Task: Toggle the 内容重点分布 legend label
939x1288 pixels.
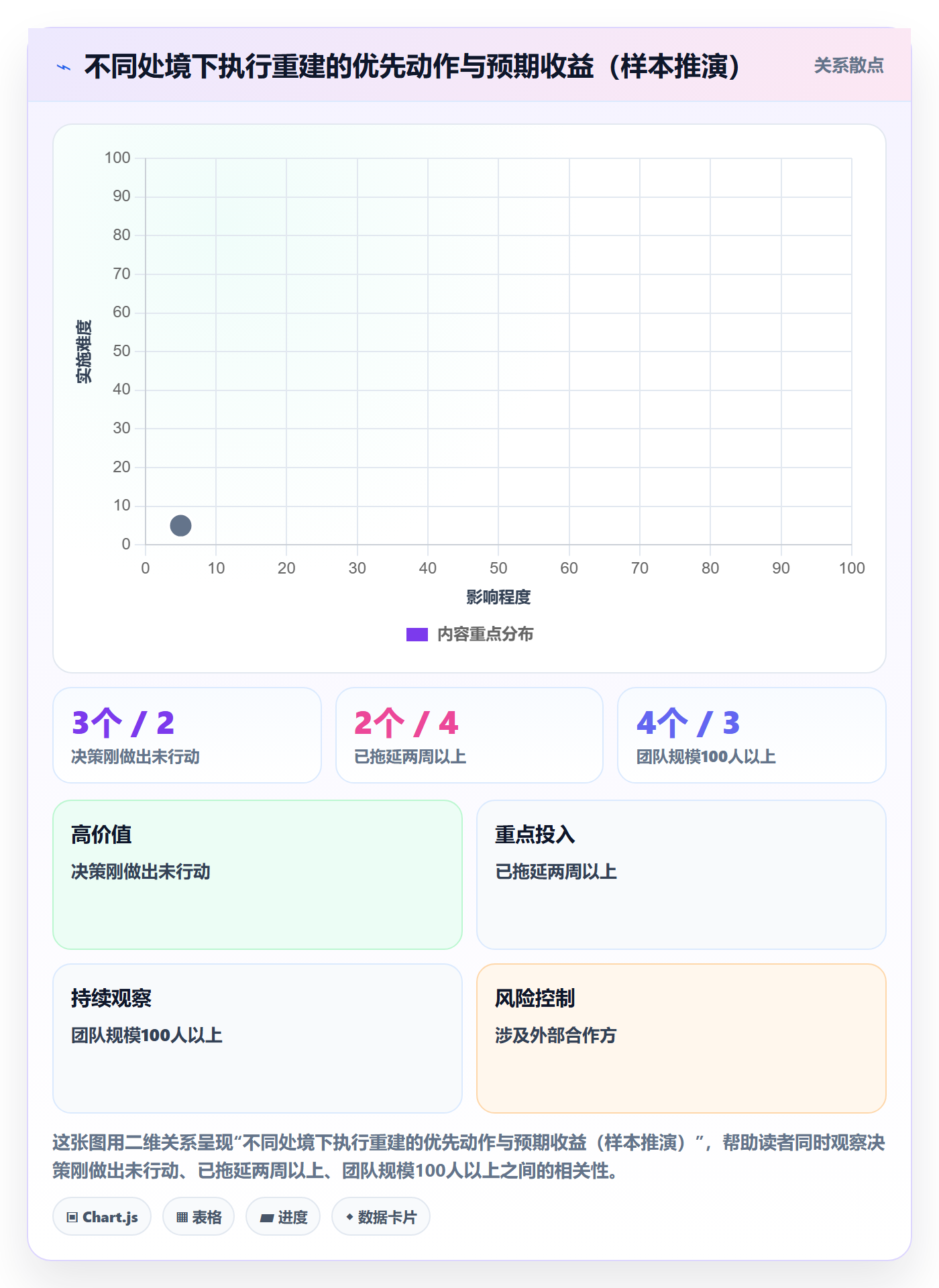Action: [485, 635]
